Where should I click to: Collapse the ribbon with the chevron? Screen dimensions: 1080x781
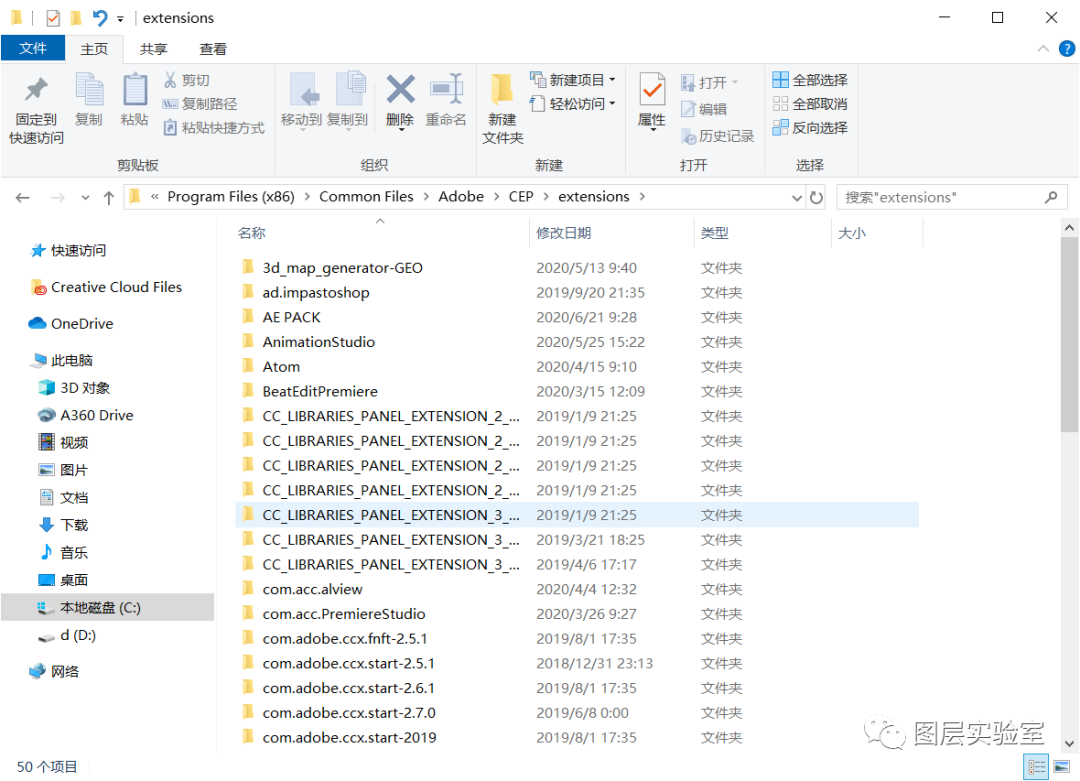pos(1043,49)
